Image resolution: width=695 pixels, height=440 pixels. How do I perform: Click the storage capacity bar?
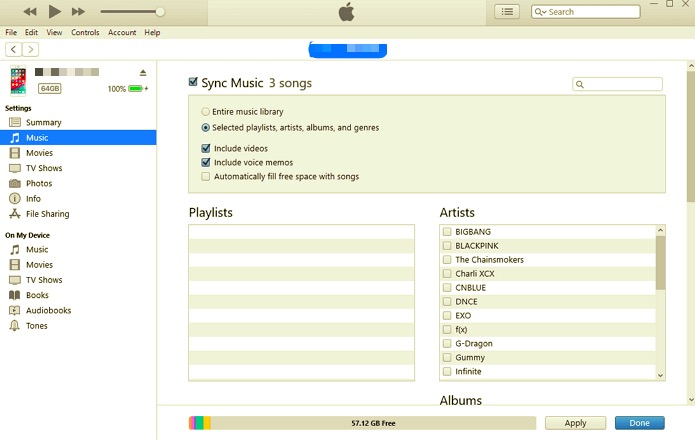click(362, 423)
